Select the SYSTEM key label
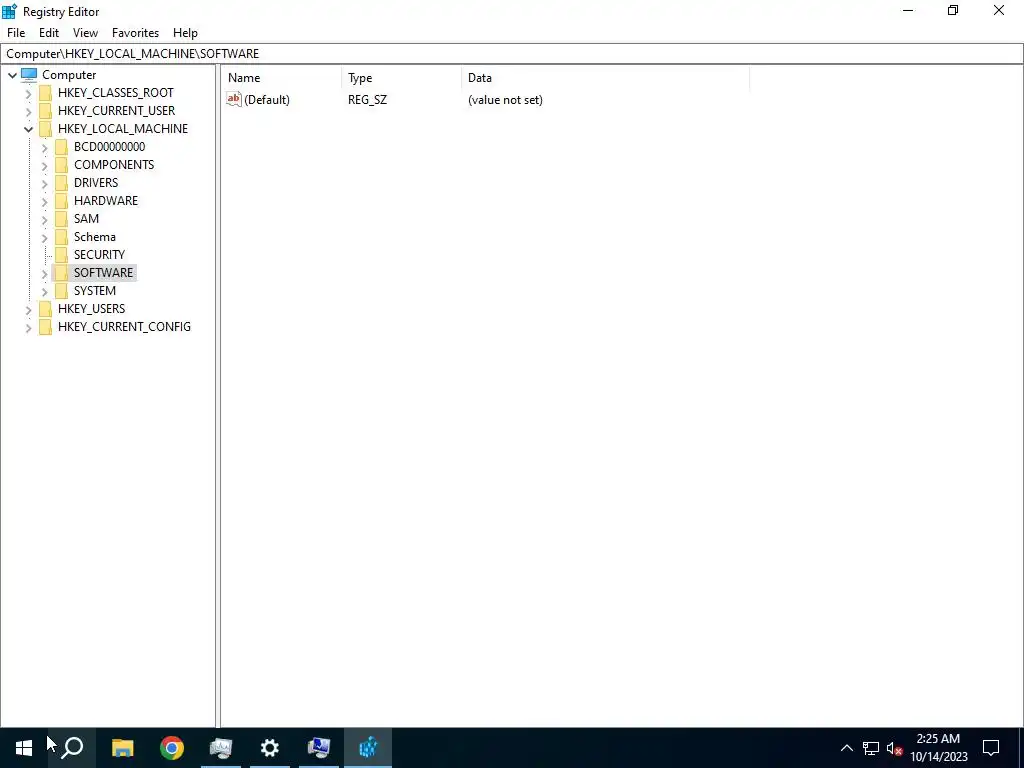The image size is (1024, 768). pyautogui.click(x=95, y=291)
